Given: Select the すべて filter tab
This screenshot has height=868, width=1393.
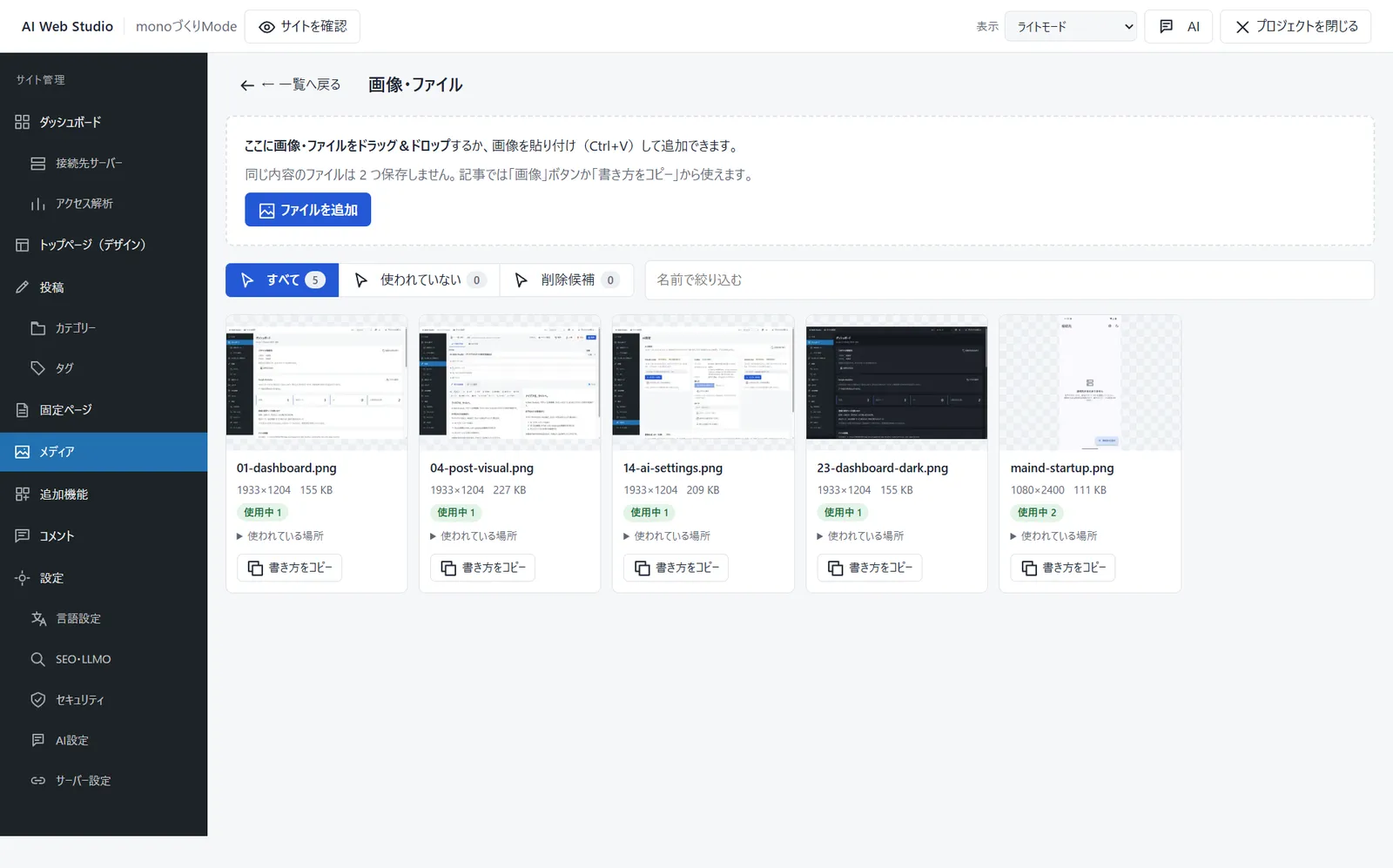Looking at the screenshot, I should (x=282, y=280).
